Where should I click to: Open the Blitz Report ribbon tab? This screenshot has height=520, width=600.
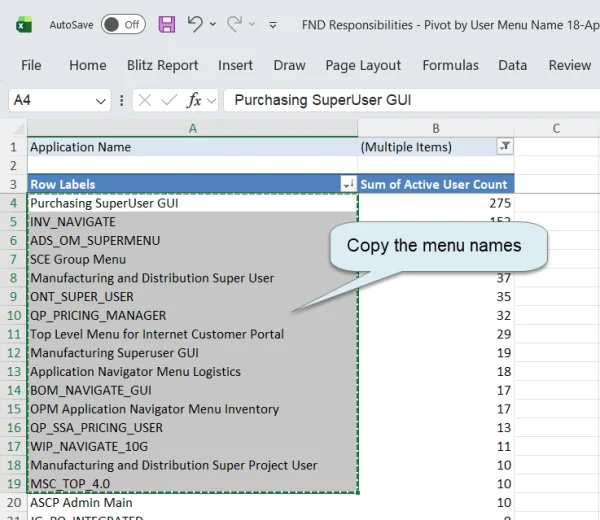[x=163, y=65]
